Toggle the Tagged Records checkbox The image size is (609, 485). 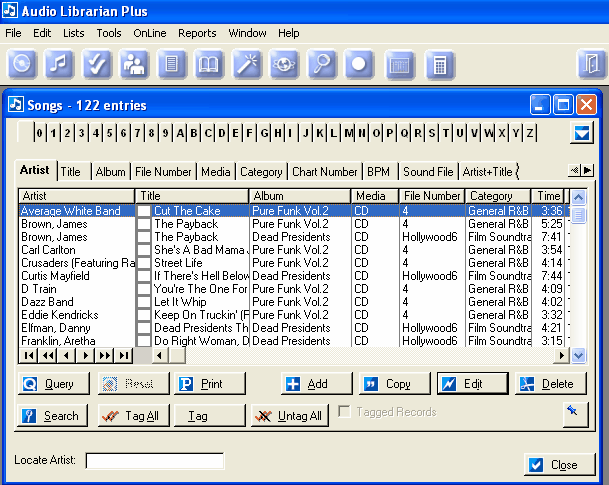pos(344,411)
